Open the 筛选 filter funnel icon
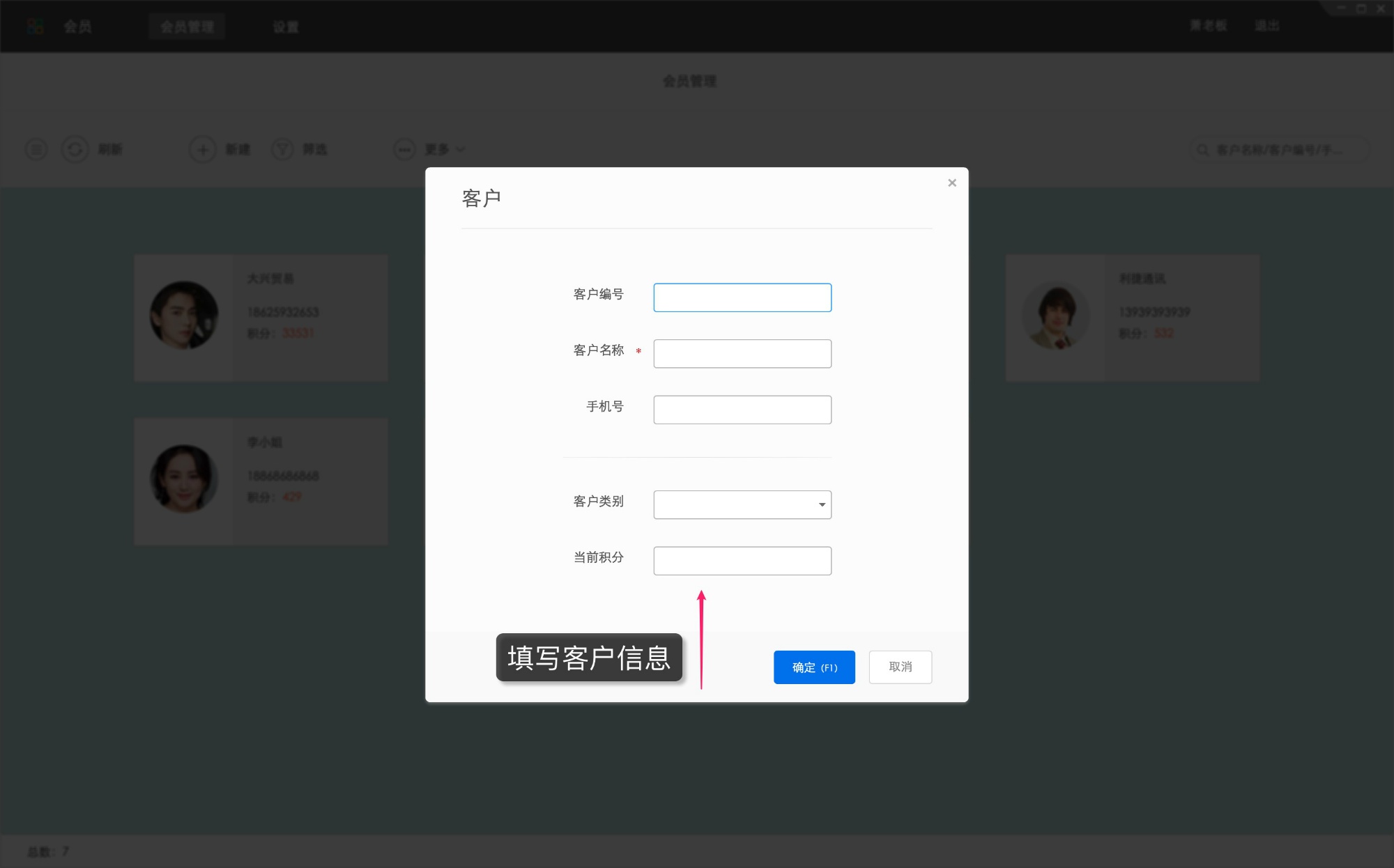 click(282, 149)
